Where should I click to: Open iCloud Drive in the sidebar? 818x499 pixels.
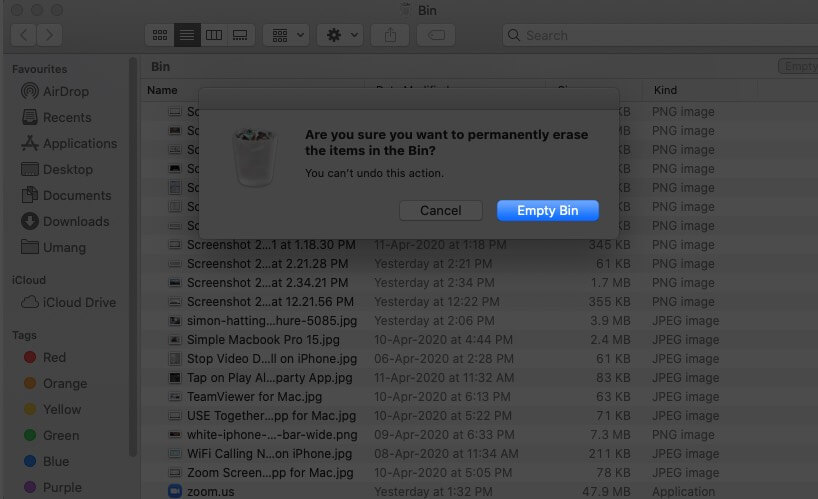pyautogui.click(x=68, y=302)
